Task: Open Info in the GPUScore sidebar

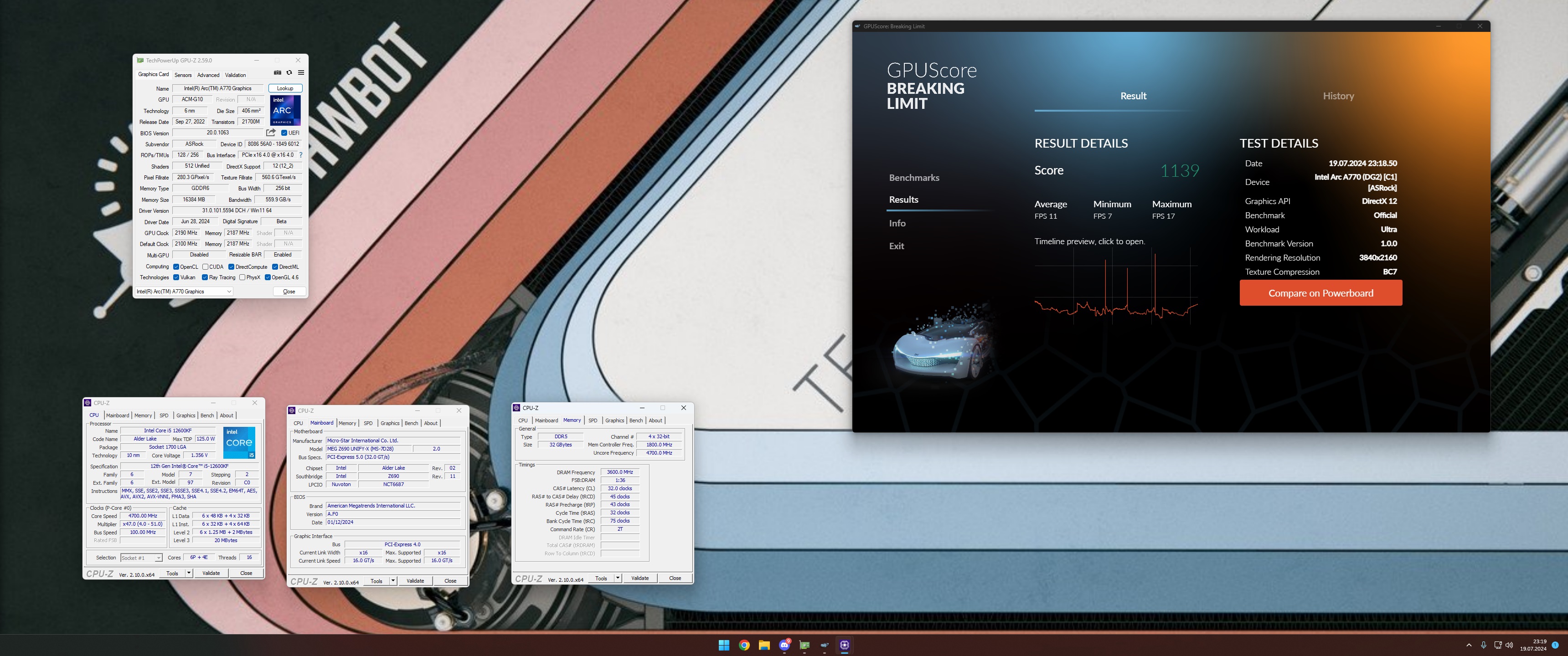Action: coord(897,223)
